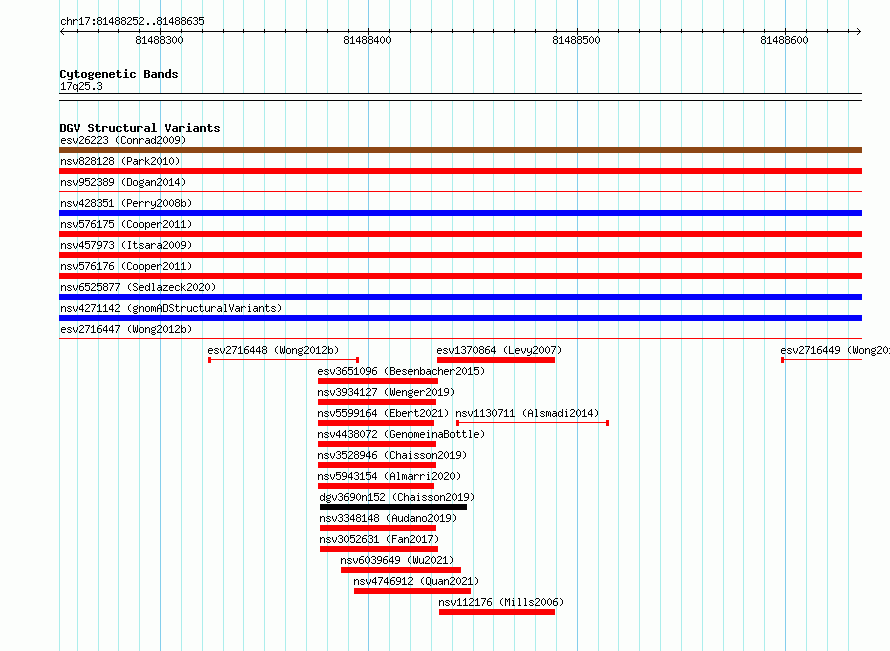This screenshot has height=651, width=890.
Task: Select the nsv3934127 (Wenger2019) label
Action: [x=386, y=392]
